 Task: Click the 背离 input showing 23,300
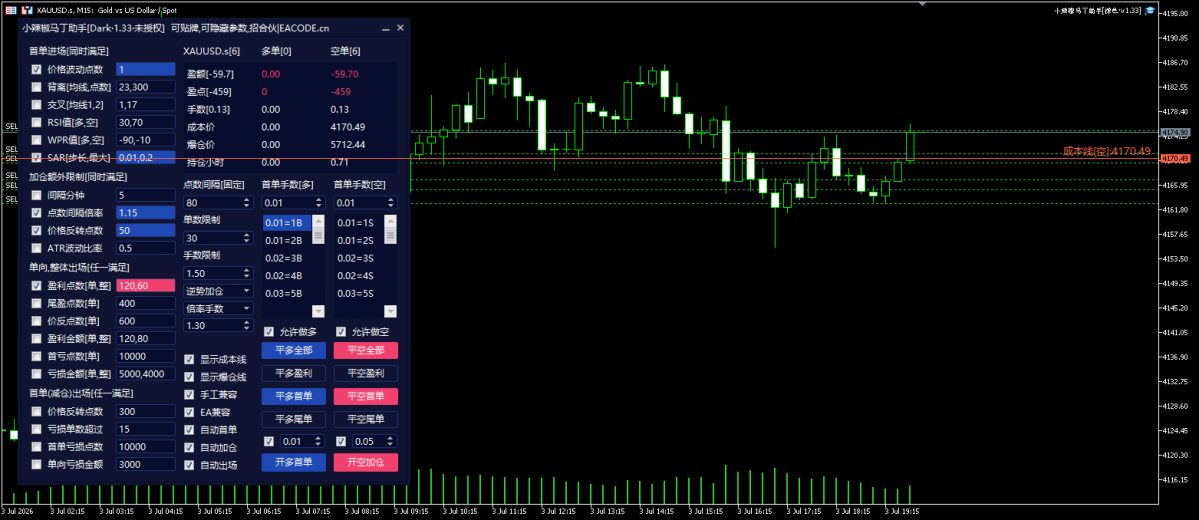145,87
